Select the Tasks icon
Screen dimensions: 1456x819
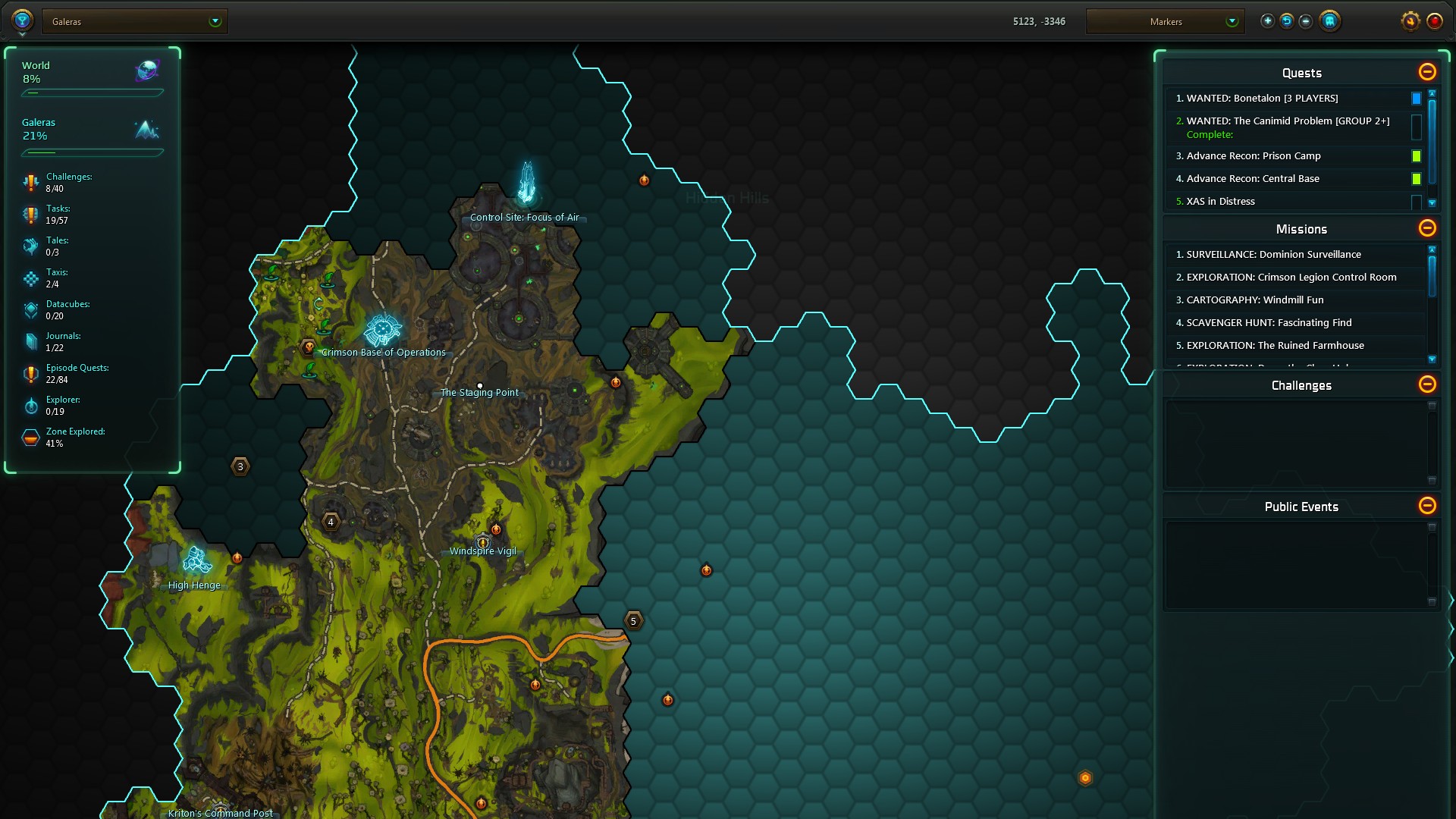(30, 215)
